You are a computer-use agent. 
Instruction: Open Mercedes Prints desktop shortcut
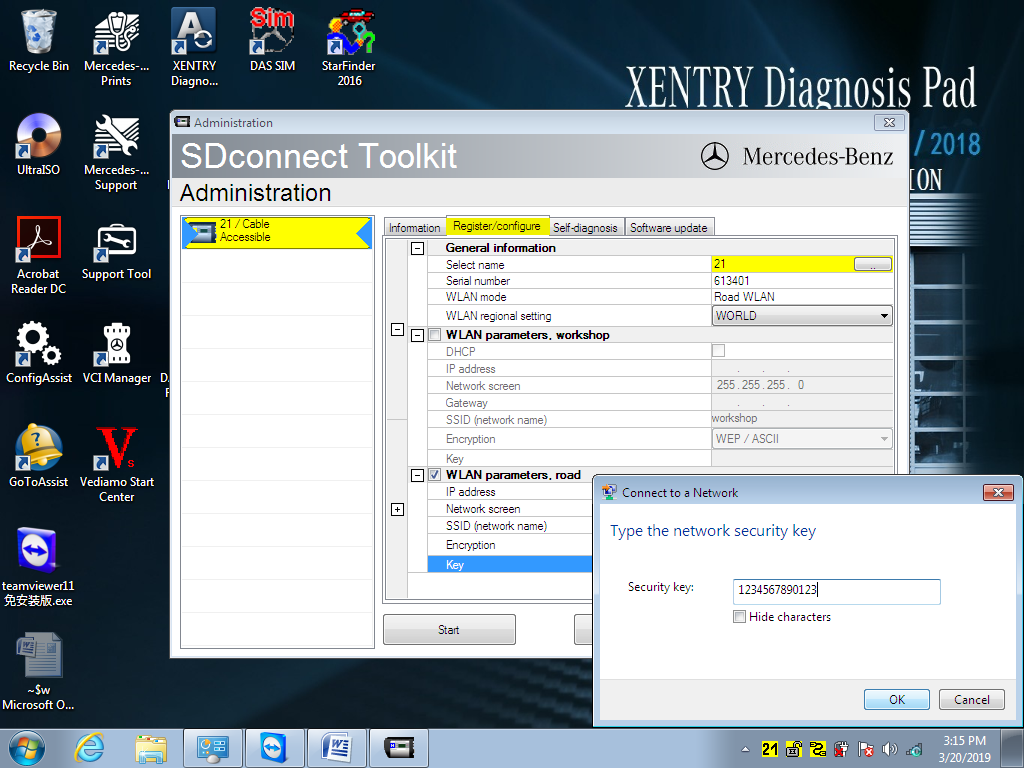click(x=116, y=48)
